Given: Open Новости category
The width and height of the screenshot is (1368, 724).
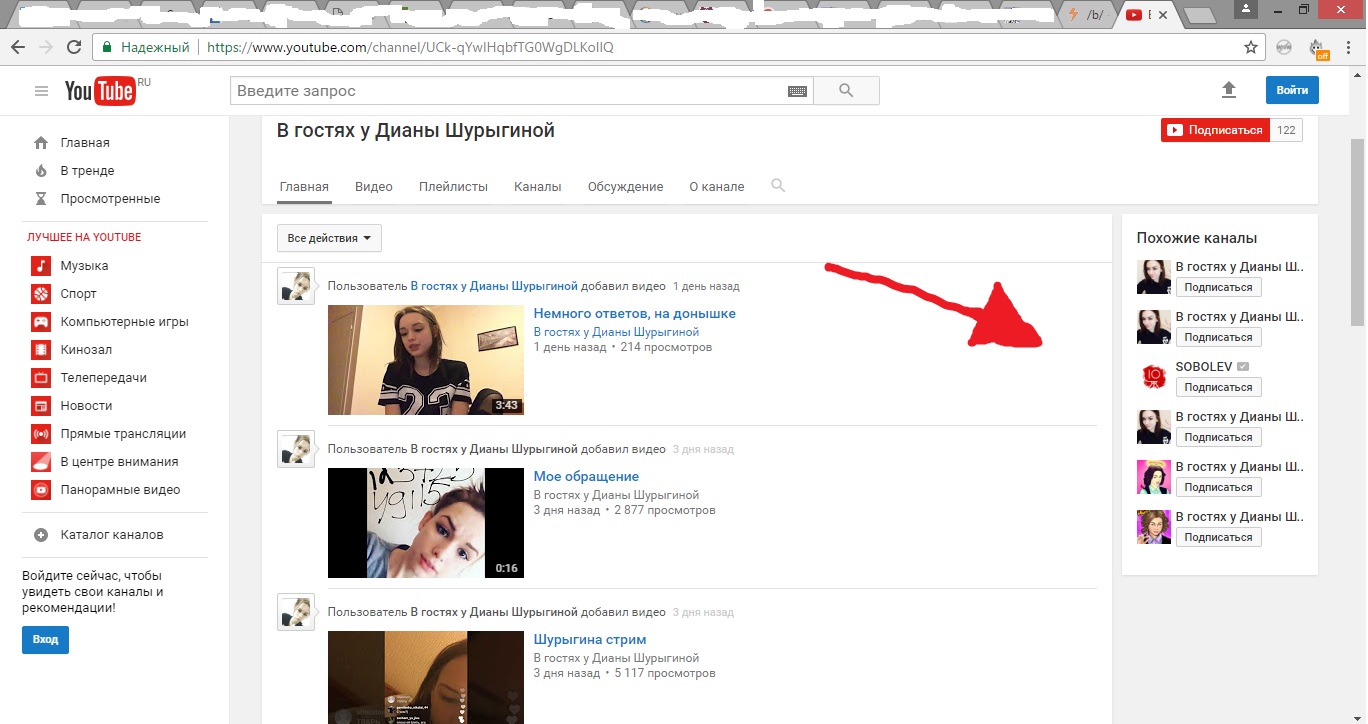Looking at the screenshot, I should tap(86, 406).
